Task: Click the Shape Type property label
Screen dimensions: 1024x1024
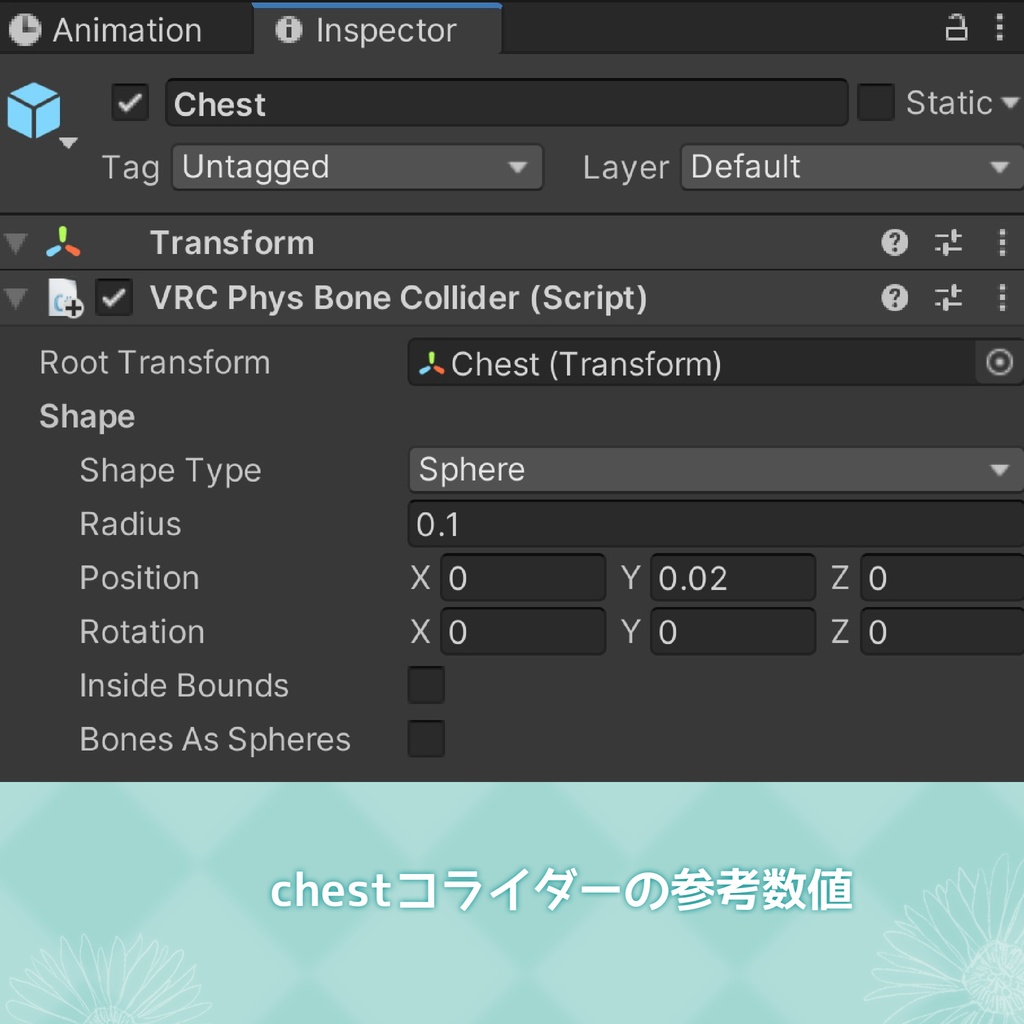Action: (x=170, y=471)
